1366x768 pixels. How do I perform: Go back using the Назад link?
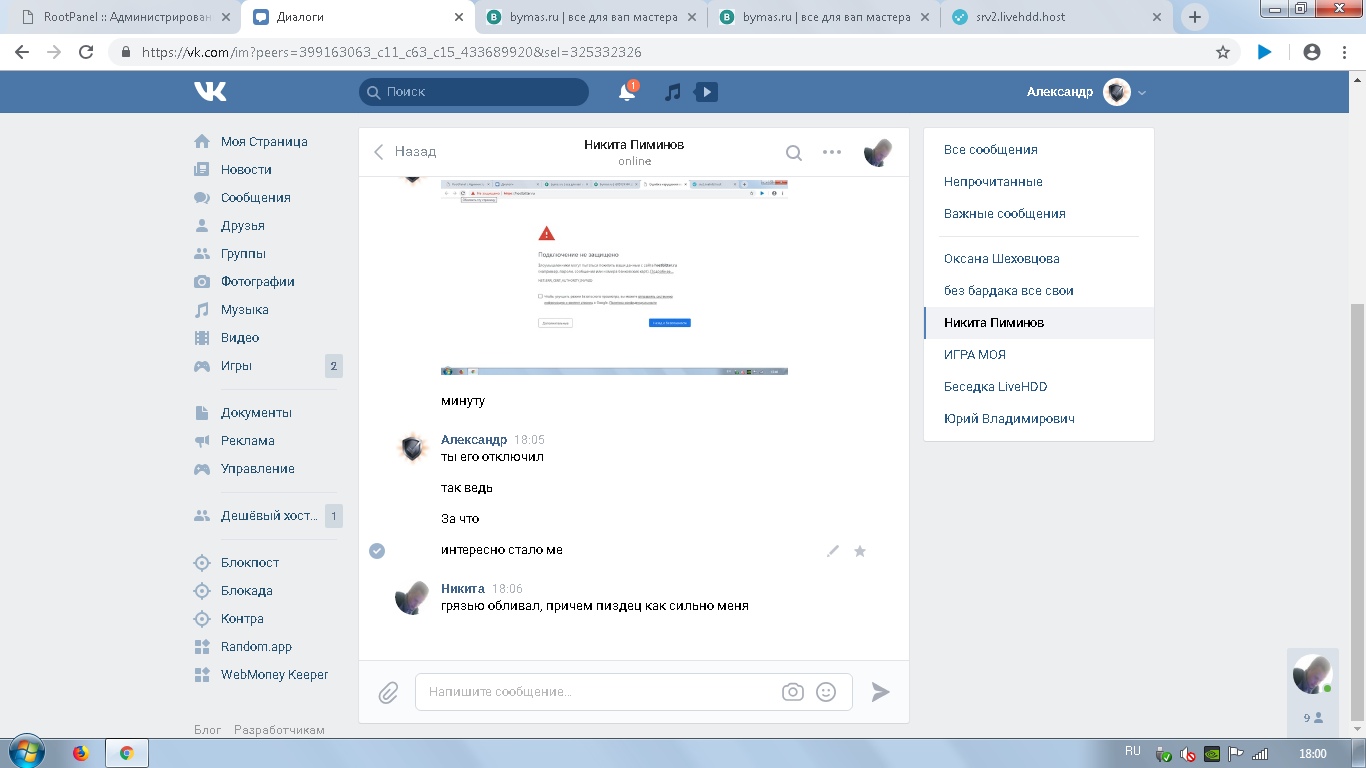406,152
